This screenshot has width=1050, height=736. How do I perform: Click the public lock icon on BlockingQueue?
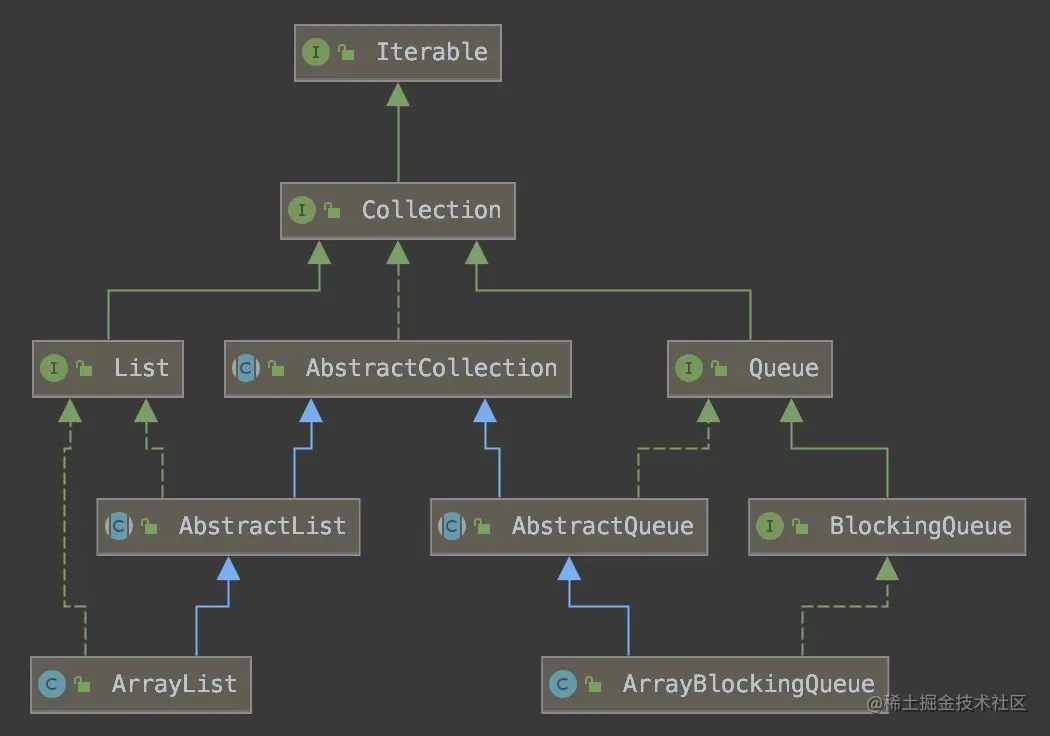800,526
